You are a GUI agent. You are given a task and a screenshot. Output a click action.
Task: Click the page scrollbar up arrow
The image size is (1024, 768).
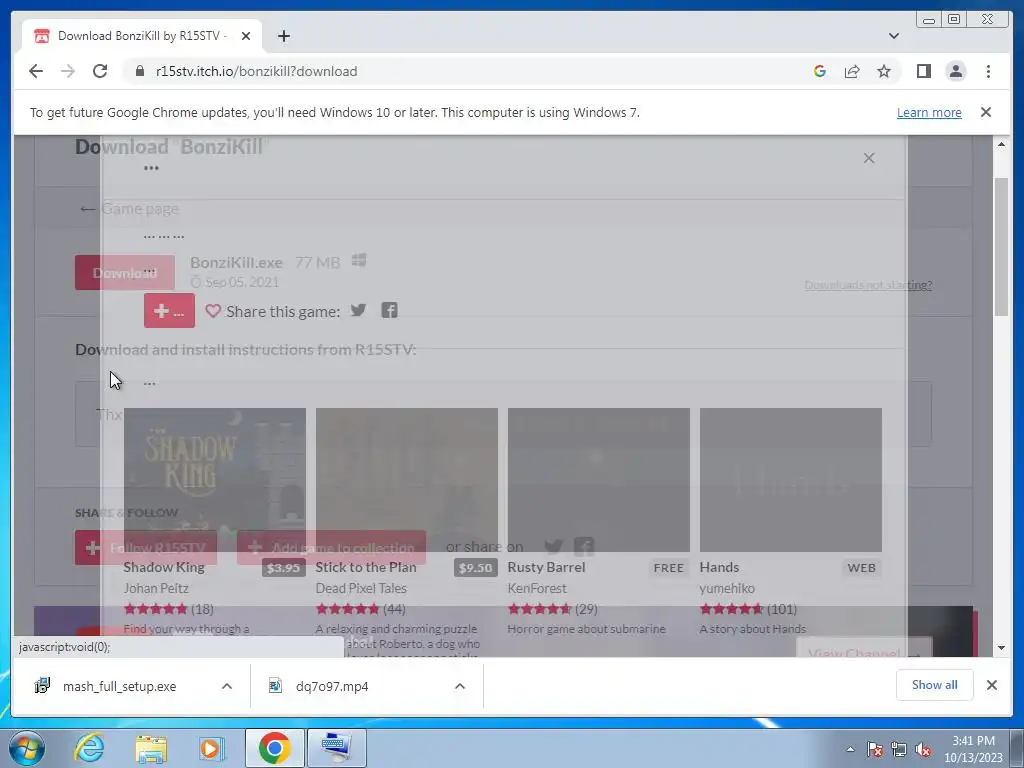(1001, 144)
